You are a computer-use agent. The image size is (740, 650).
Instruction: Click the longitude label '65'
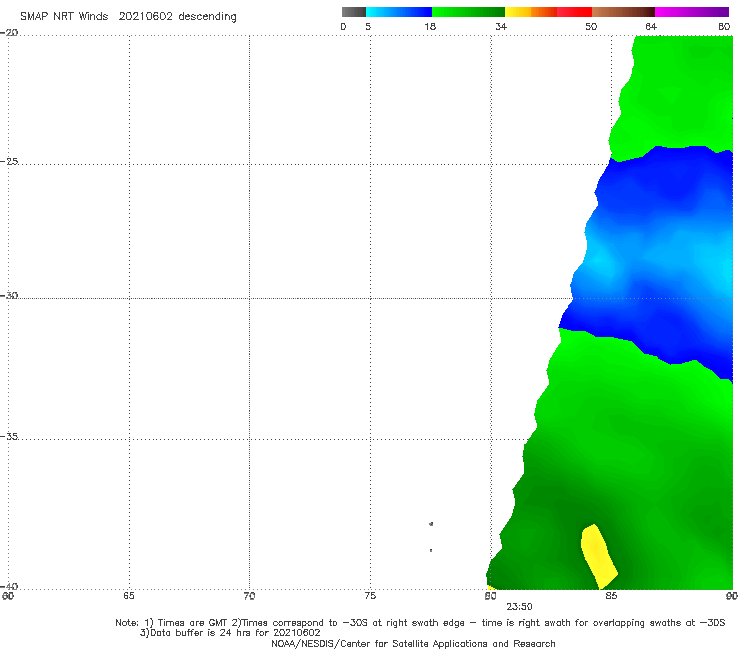129,596
